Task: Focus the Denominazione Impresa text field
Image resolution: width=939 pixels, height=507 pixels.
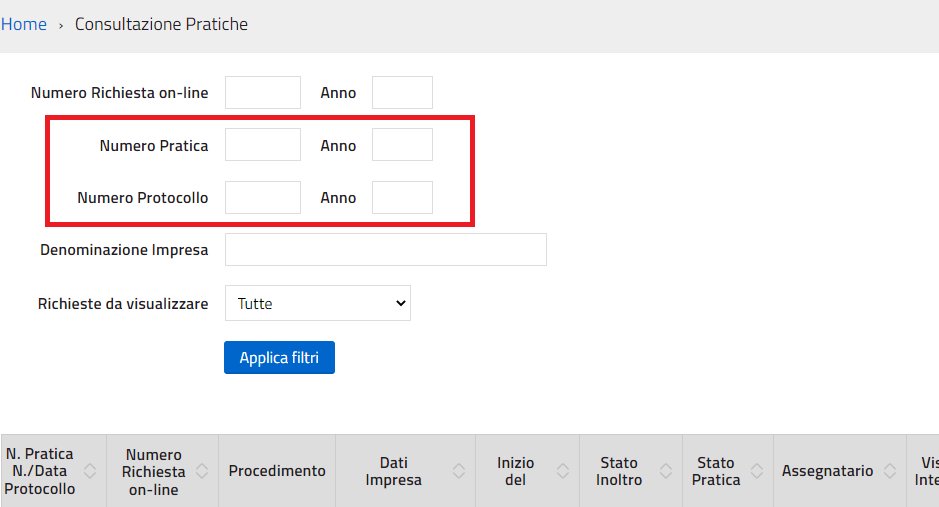Action: (x=386, y=250)
